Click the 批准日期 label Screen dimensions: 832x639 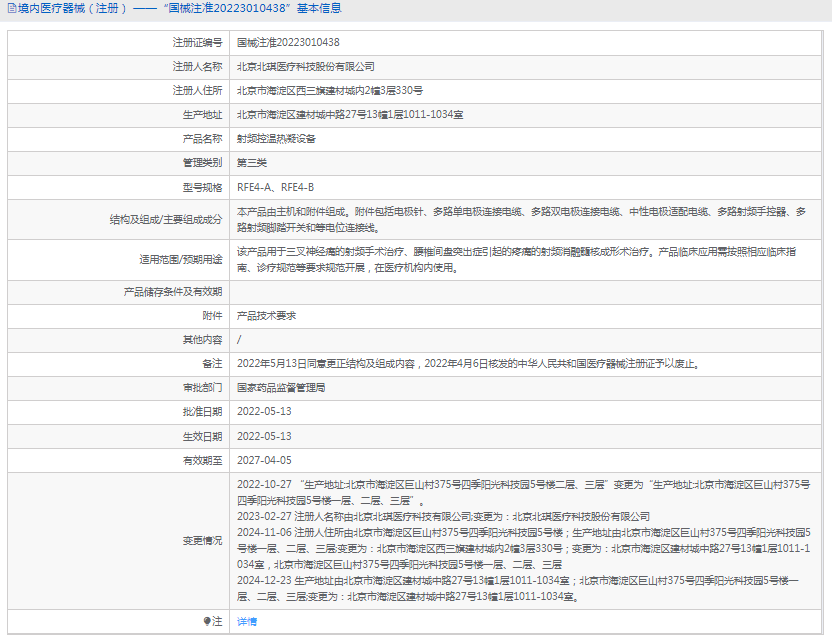click(202, 412)
